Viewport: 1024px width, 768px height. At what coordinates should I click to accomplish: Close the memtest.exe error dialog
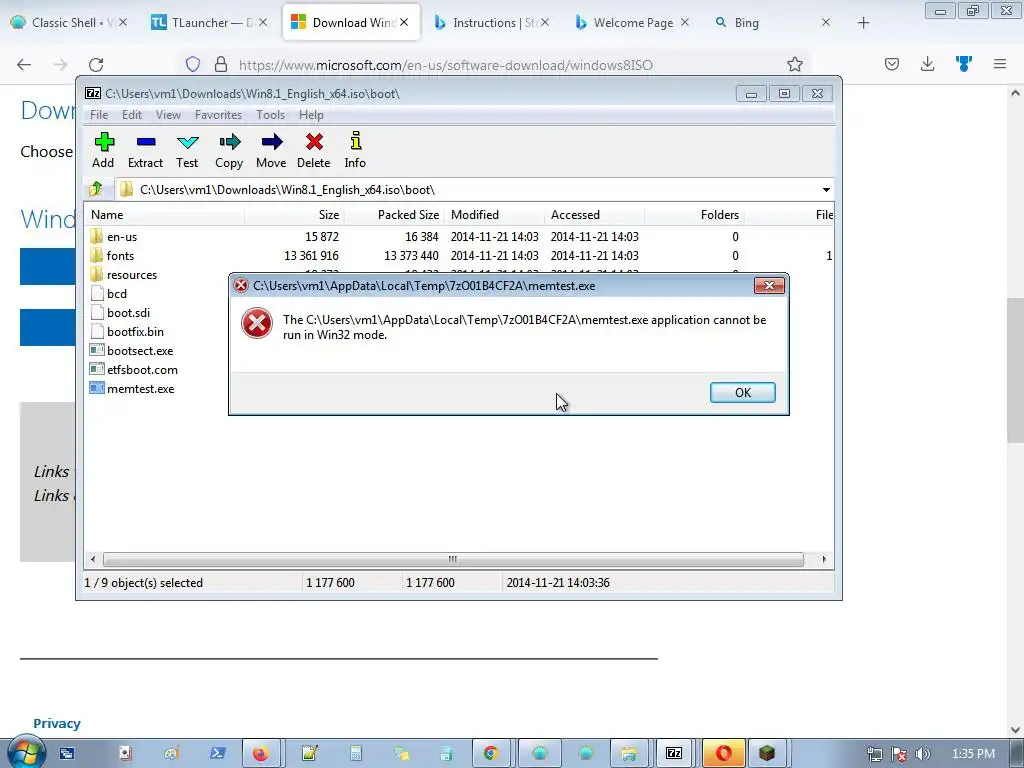[769, 285]
